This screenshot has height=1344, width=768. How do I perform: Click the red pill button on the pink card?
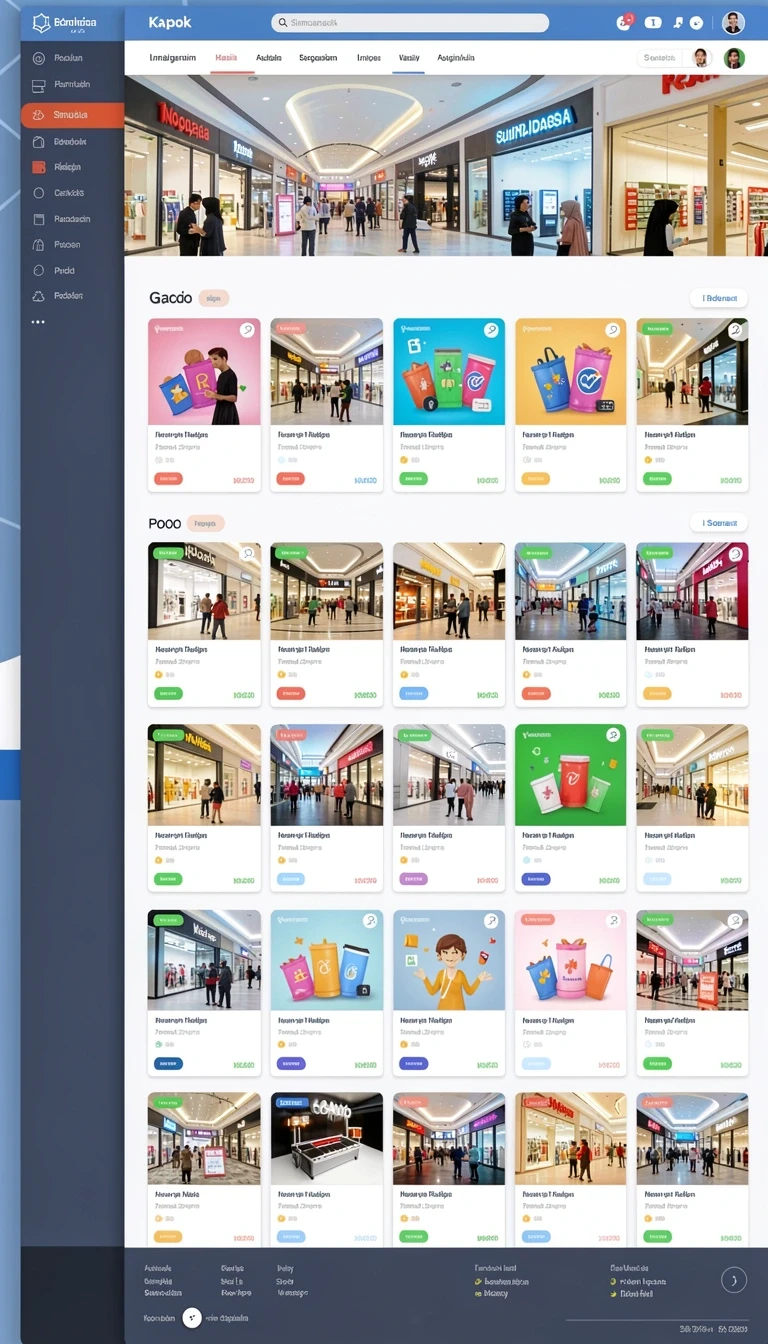(168, 479)
